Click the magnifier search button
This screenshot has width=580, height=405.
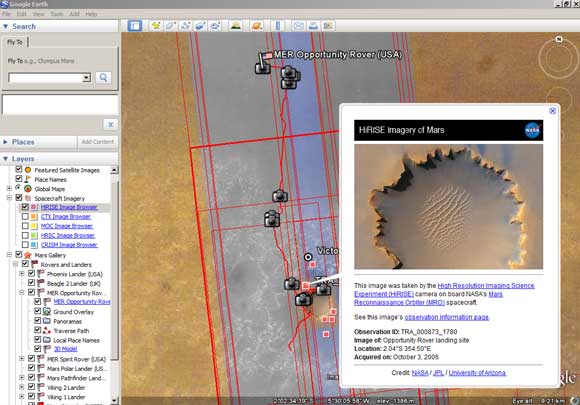pyautogui.click(x=103, y=77)
